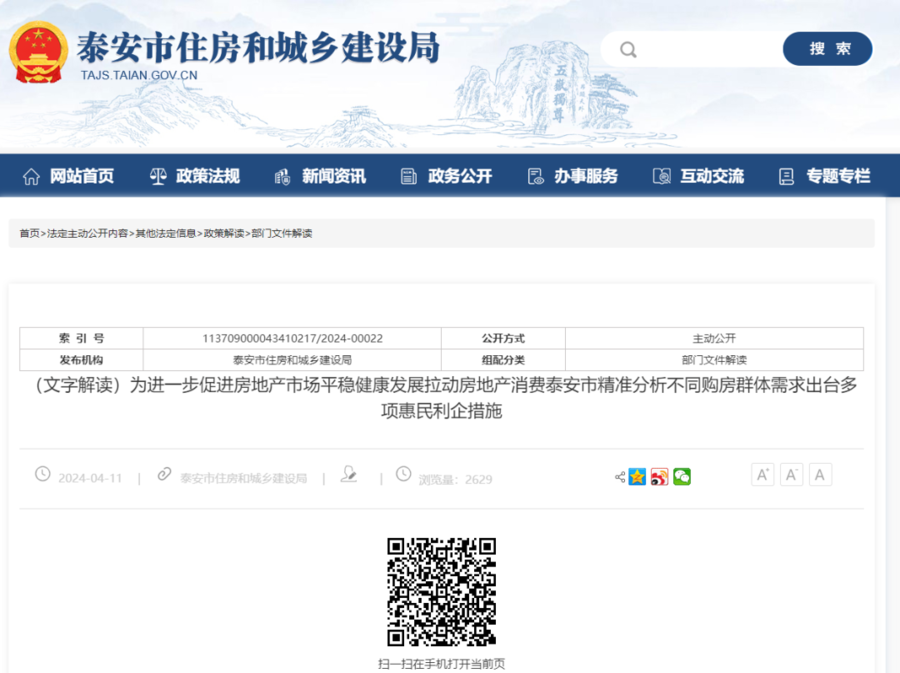Click source text 泰安市住房和城乡建设局 under title

coord(243,479)
